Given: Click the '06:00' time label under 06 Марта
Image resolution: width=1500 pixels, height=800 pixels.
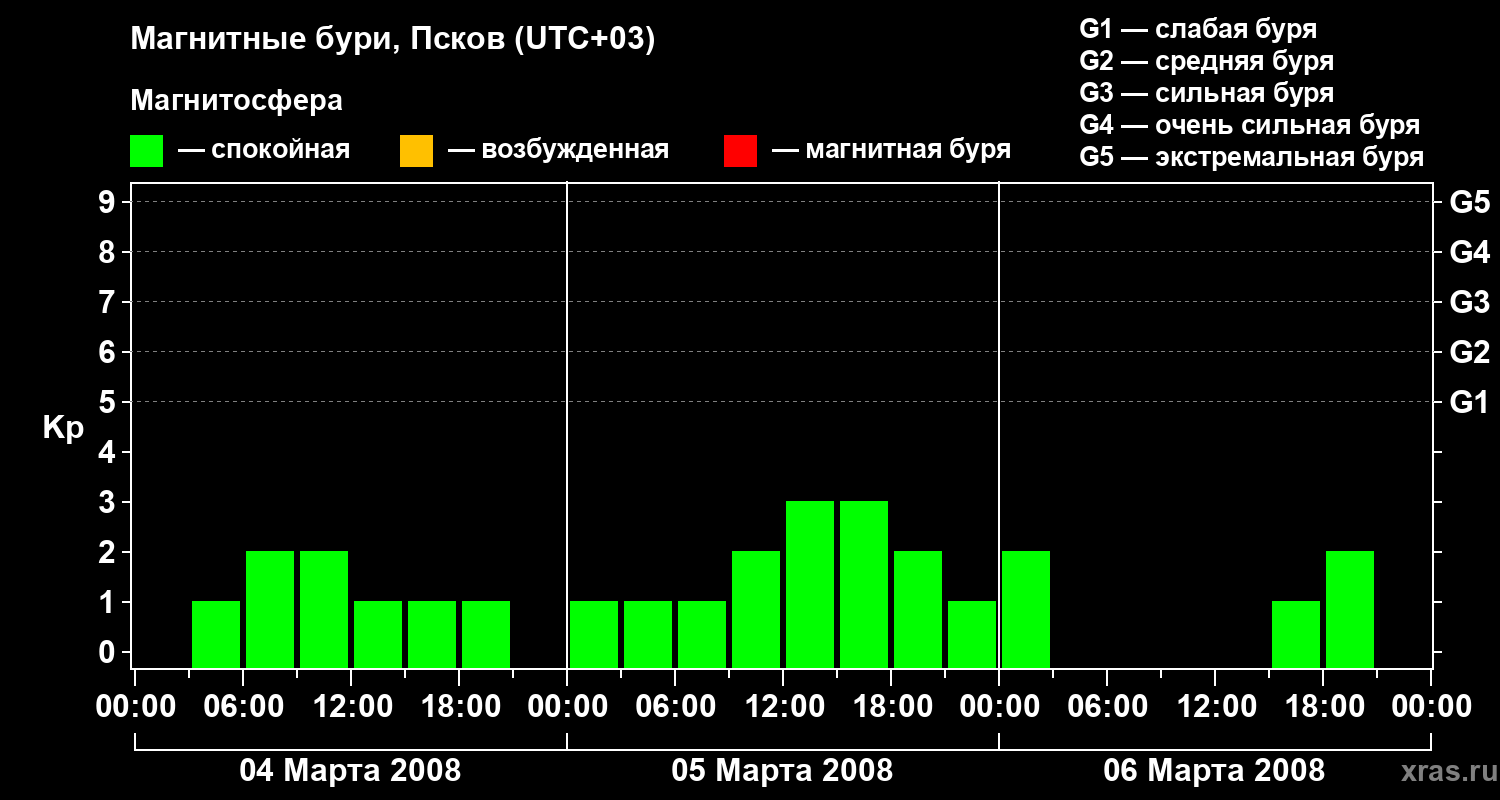Looking at the screenshot, I should [1107, 707].
